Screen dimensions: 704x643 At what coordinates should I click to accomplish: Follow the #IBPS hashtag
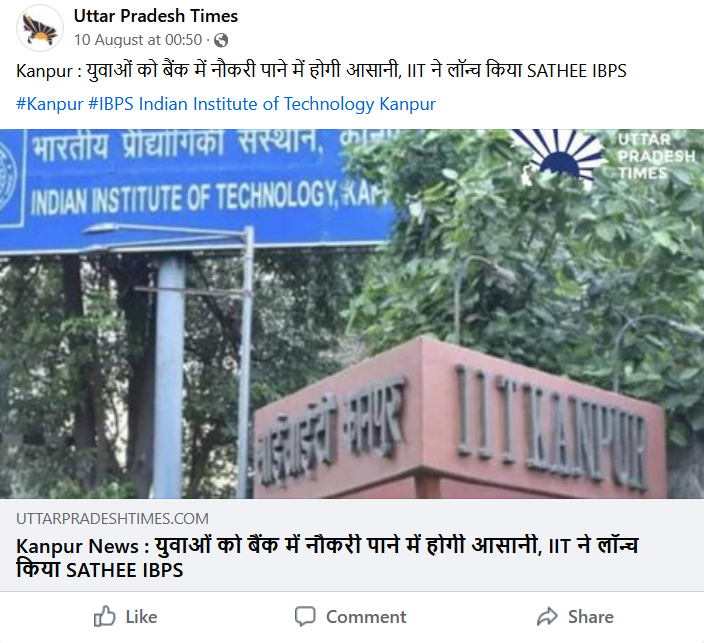click(x=111, y=104)
